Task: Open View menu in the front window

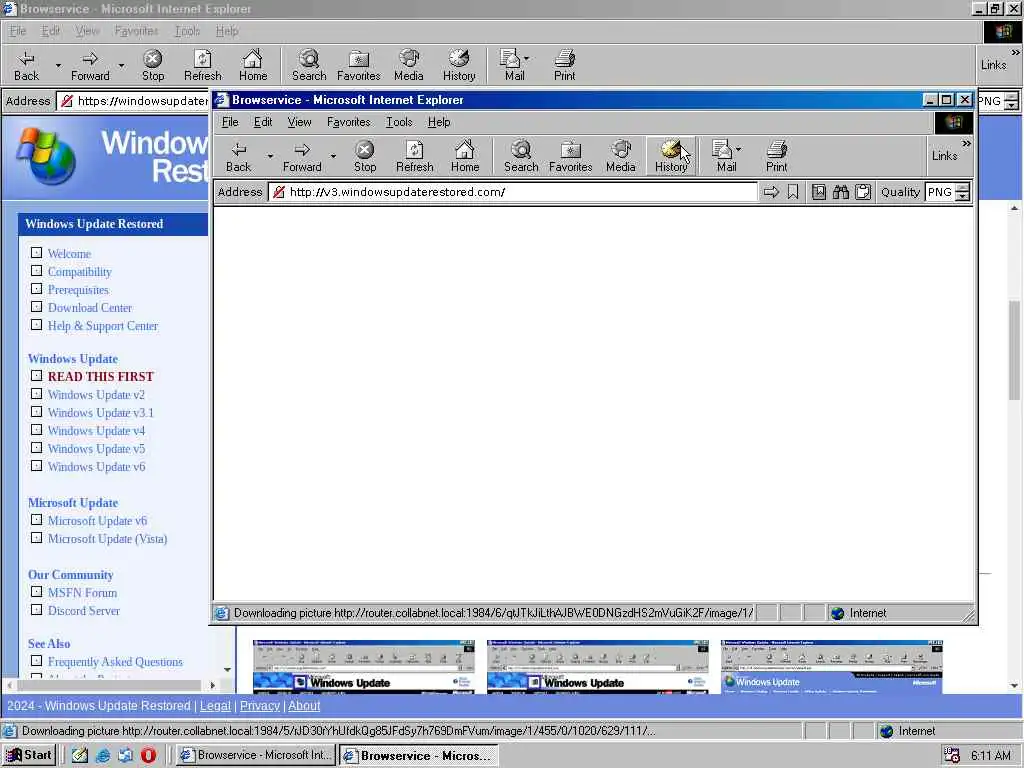Action: pos(299,122)
